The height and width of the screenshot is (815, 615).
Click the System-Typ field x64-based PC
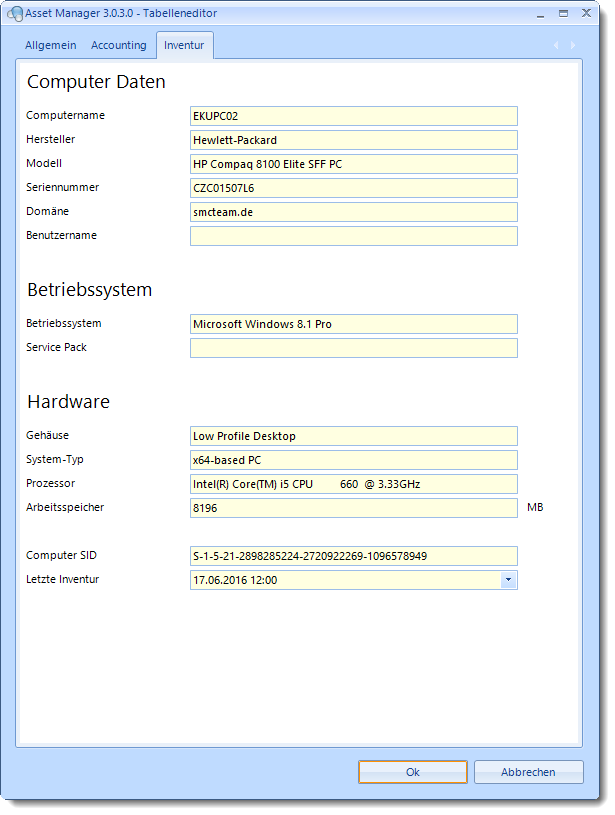[x=354, y=460]
